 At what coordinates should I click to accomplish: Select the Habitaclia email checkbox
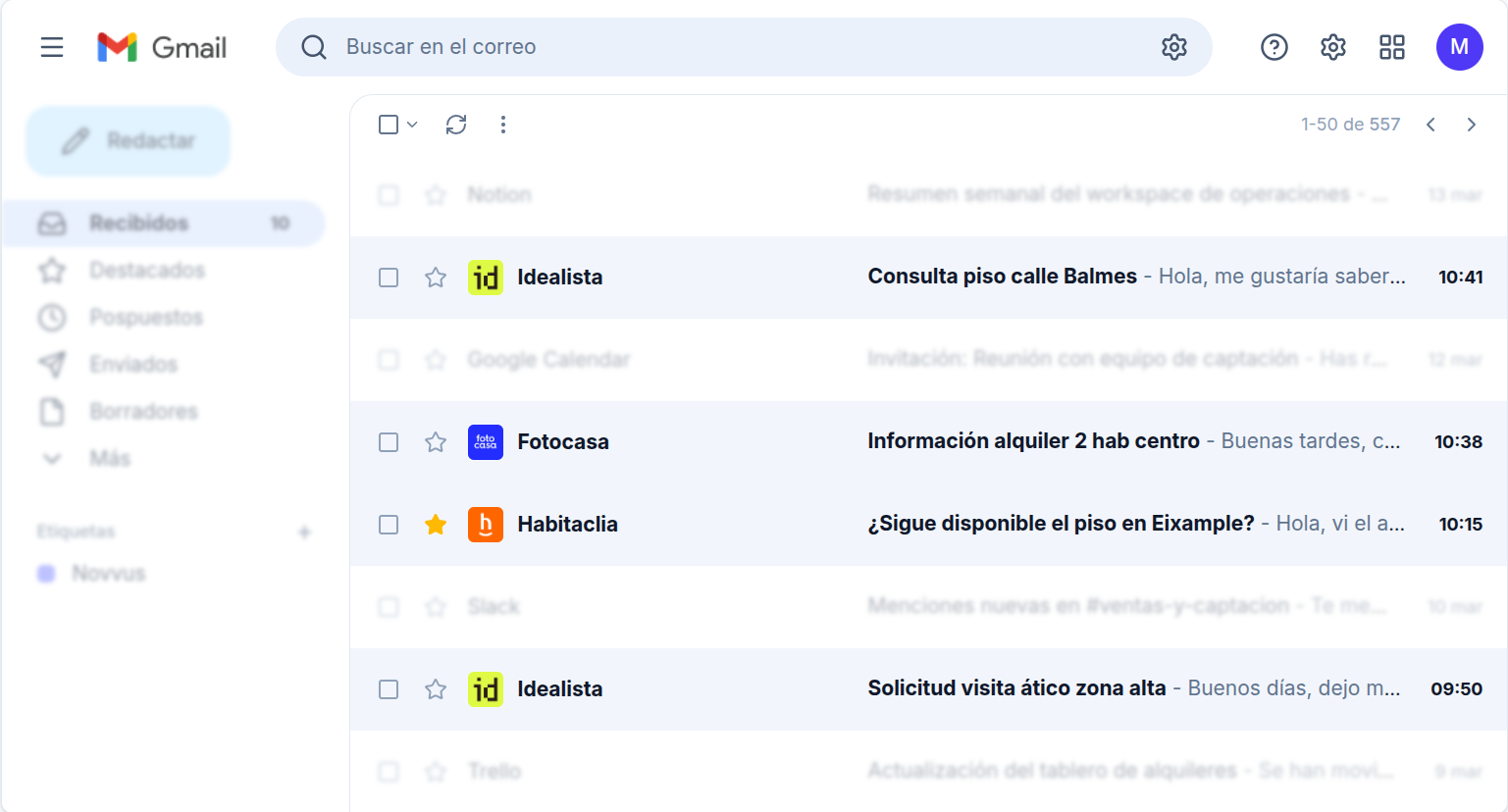click(x=389, y=525)
